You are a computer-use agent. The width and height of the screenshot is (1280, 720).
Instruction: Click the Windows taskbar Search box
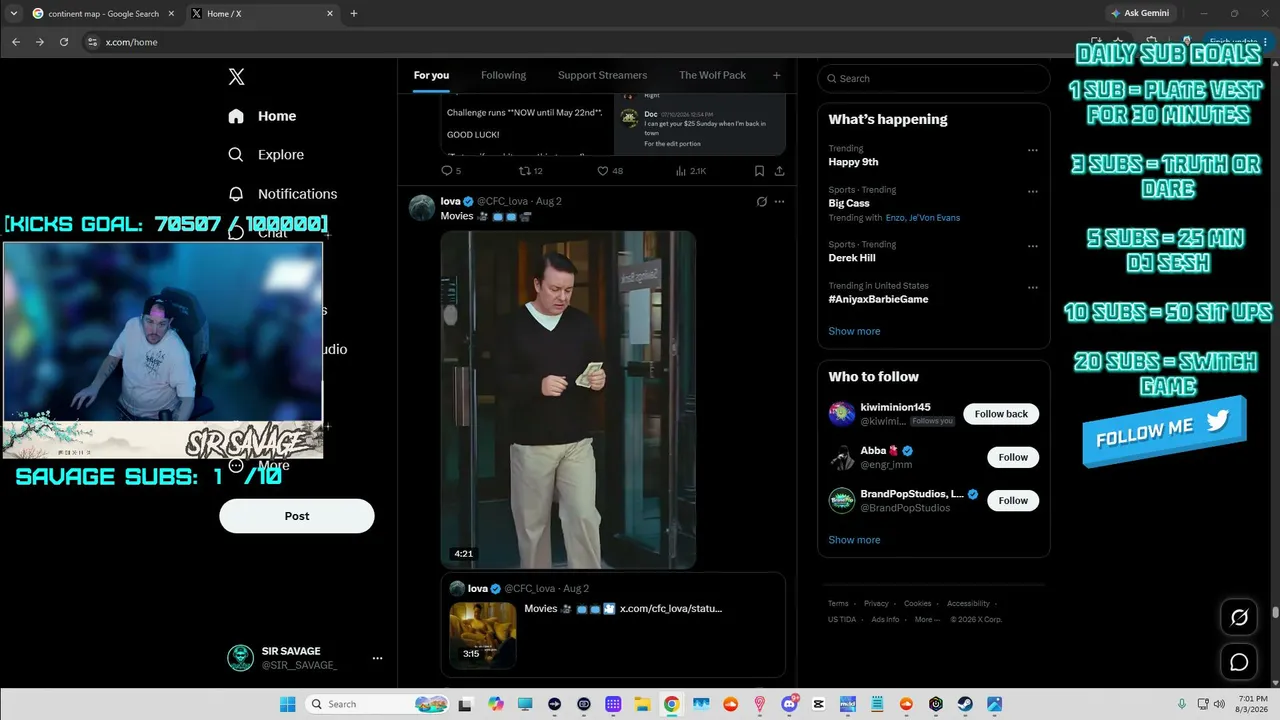pos(376,704)
